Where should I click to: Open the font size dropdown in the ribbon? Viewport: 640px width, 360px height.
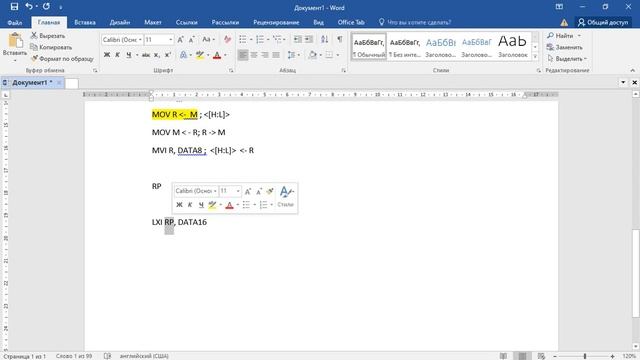point(170,40)
